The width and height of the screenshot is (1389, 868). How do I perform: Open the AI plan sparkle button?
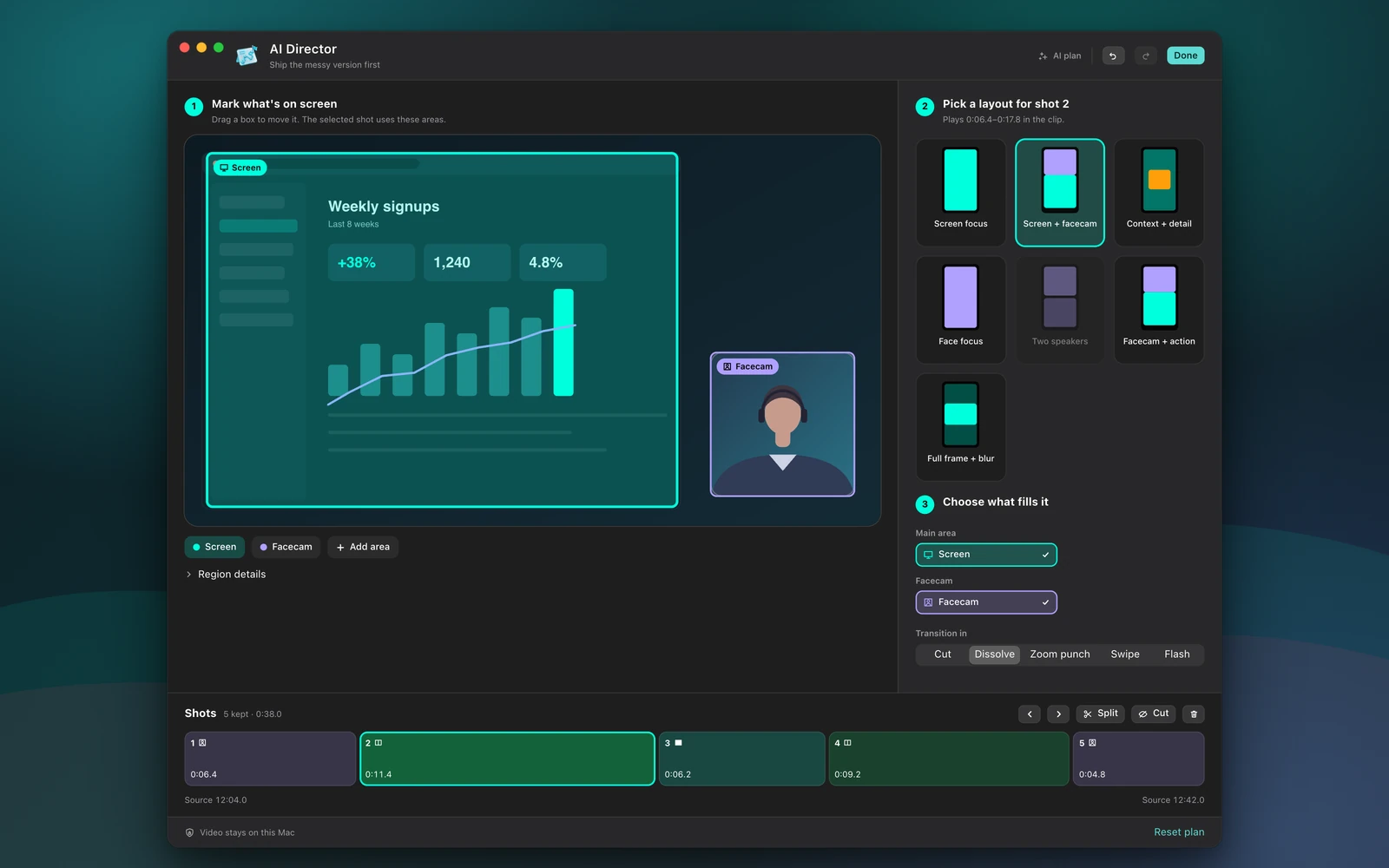coord(1060,56)
